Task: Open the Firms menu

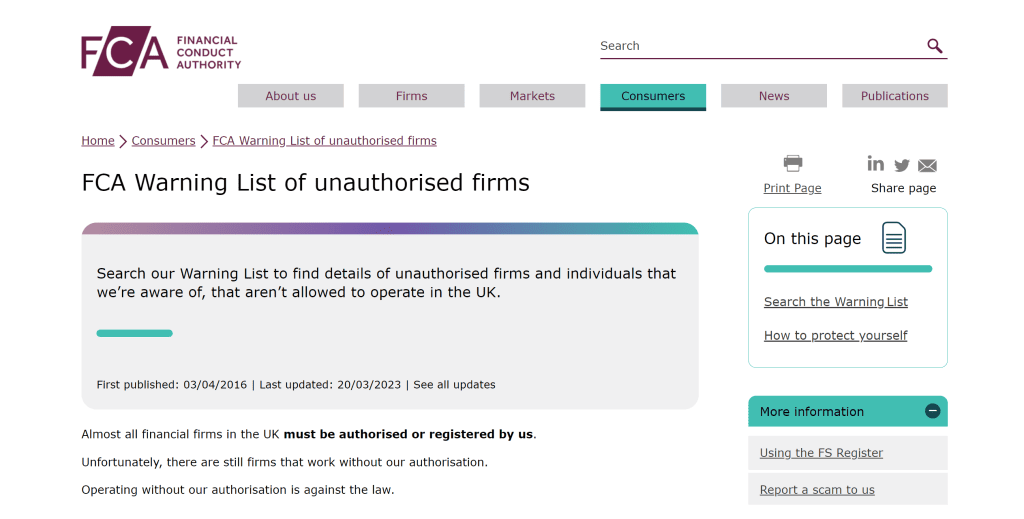Action: tap(411, 96)
